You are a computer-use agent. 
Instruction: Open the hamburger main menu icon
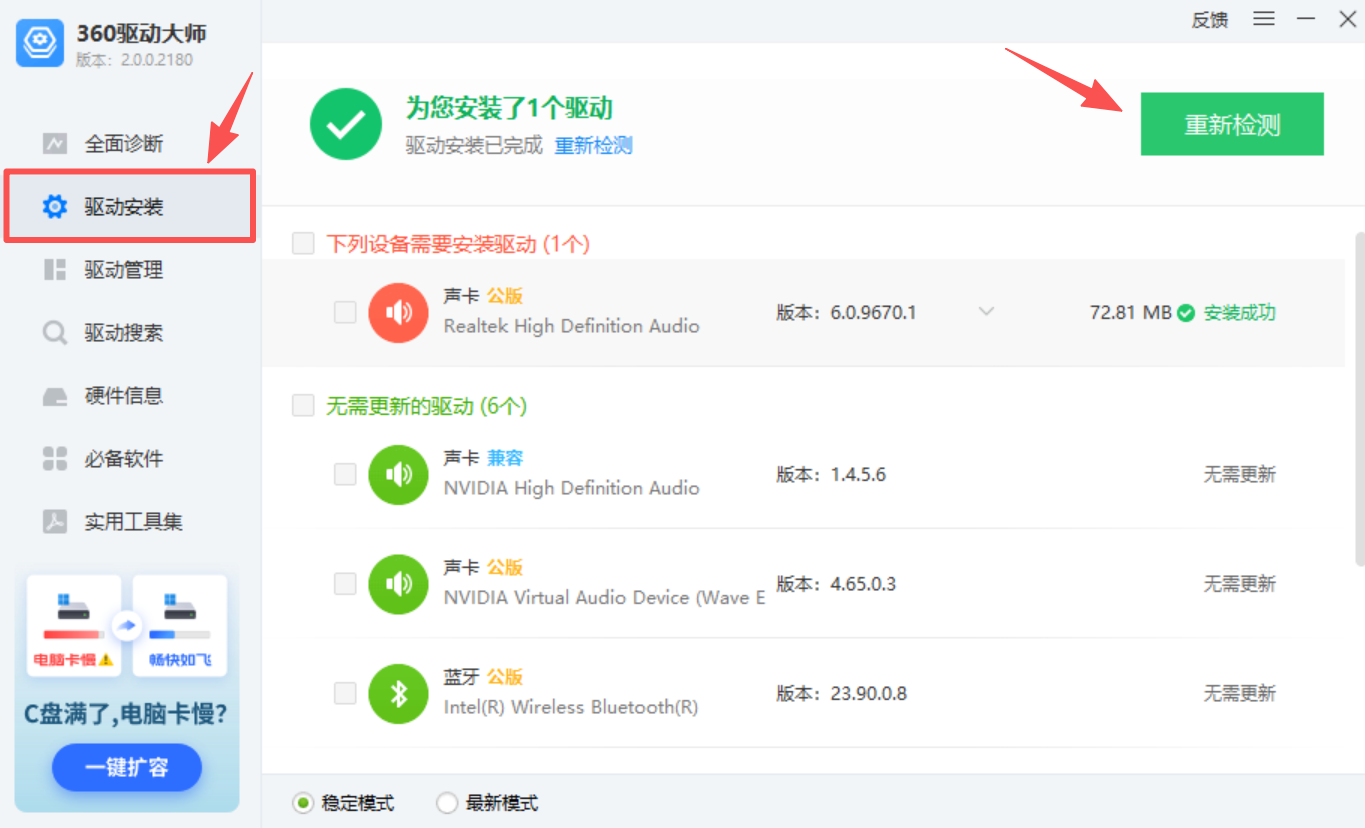click(x=1264, y=19)
